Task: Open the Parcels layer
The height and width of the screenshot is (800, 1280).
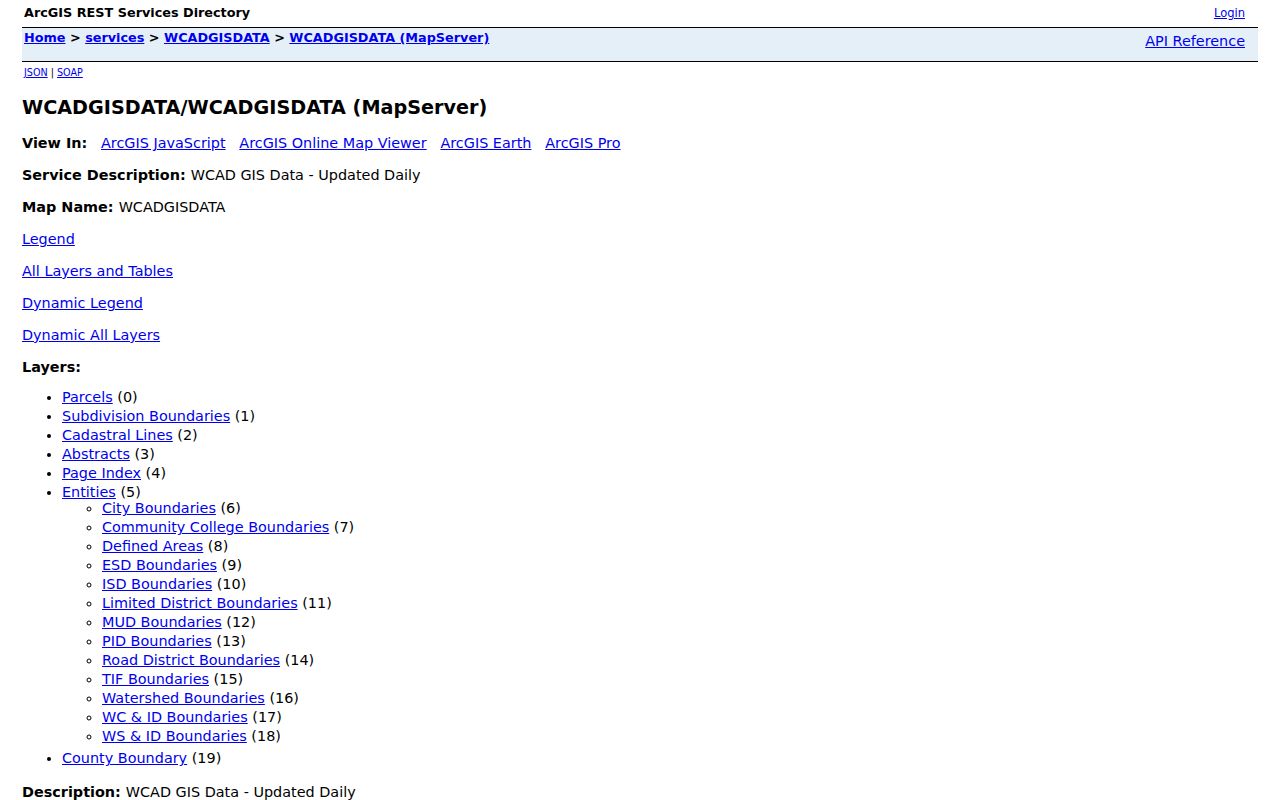Action: click(x=87, y=397)
